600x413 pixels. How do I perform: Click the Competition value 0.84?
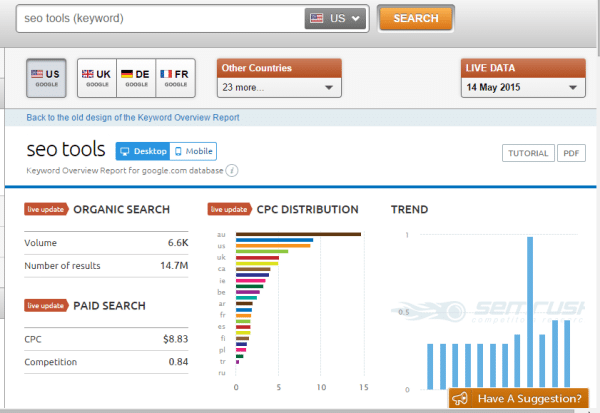178,362
